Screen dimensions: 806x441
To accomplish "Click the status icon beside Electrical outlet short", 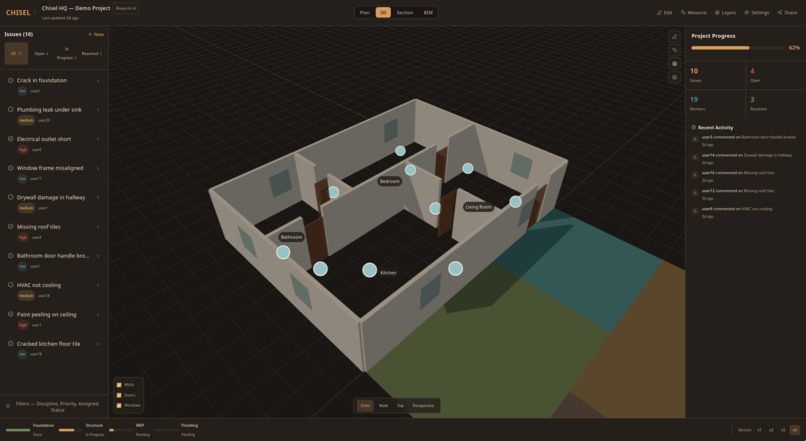I will [x=10, y=139].
